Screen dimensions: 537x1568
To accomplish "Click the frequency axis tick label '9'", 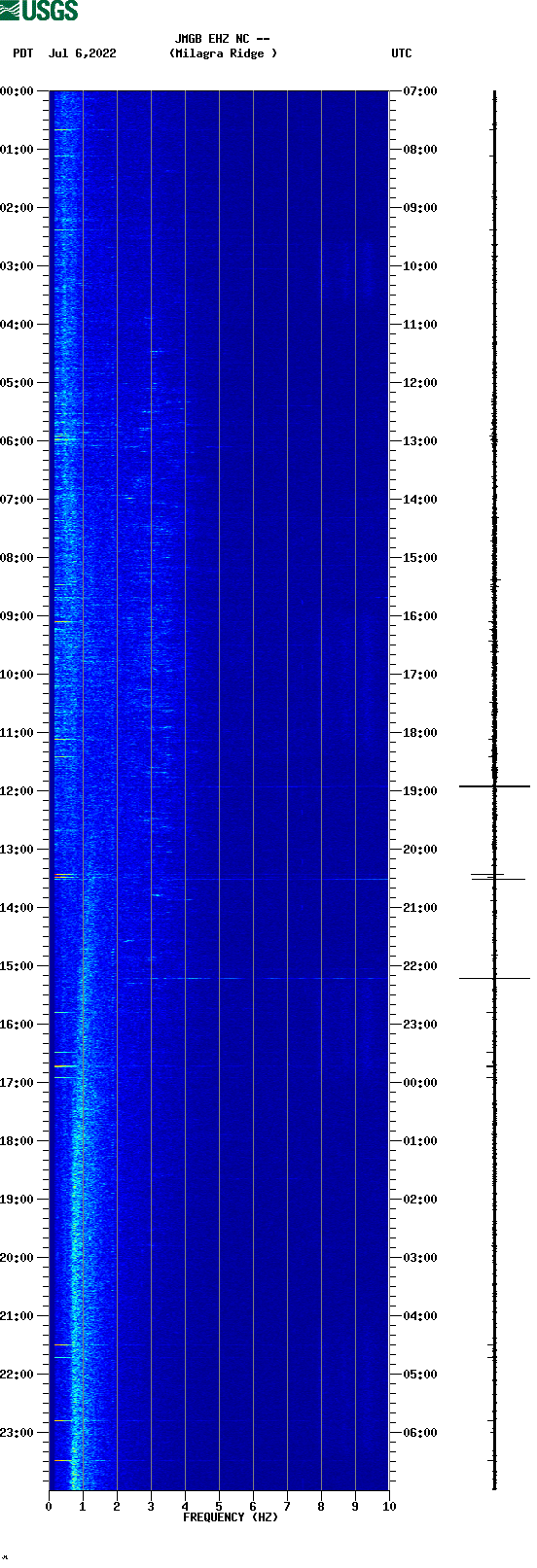I will click(355, 1507).
